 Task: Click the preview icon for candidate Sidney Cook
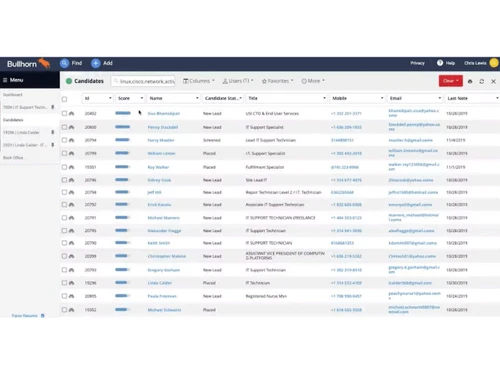(x=71, y=180)
